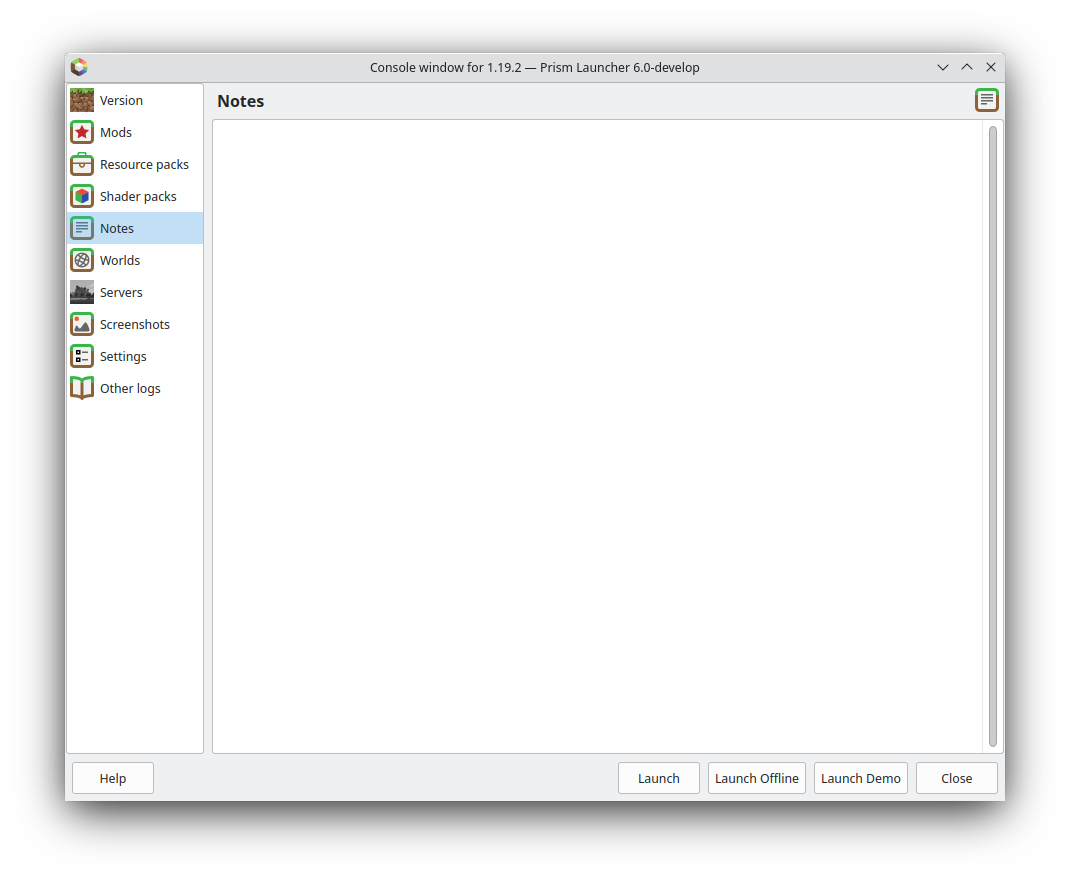
Task: Open the Version page from the sidebar
Action: [x=121, y=100]
